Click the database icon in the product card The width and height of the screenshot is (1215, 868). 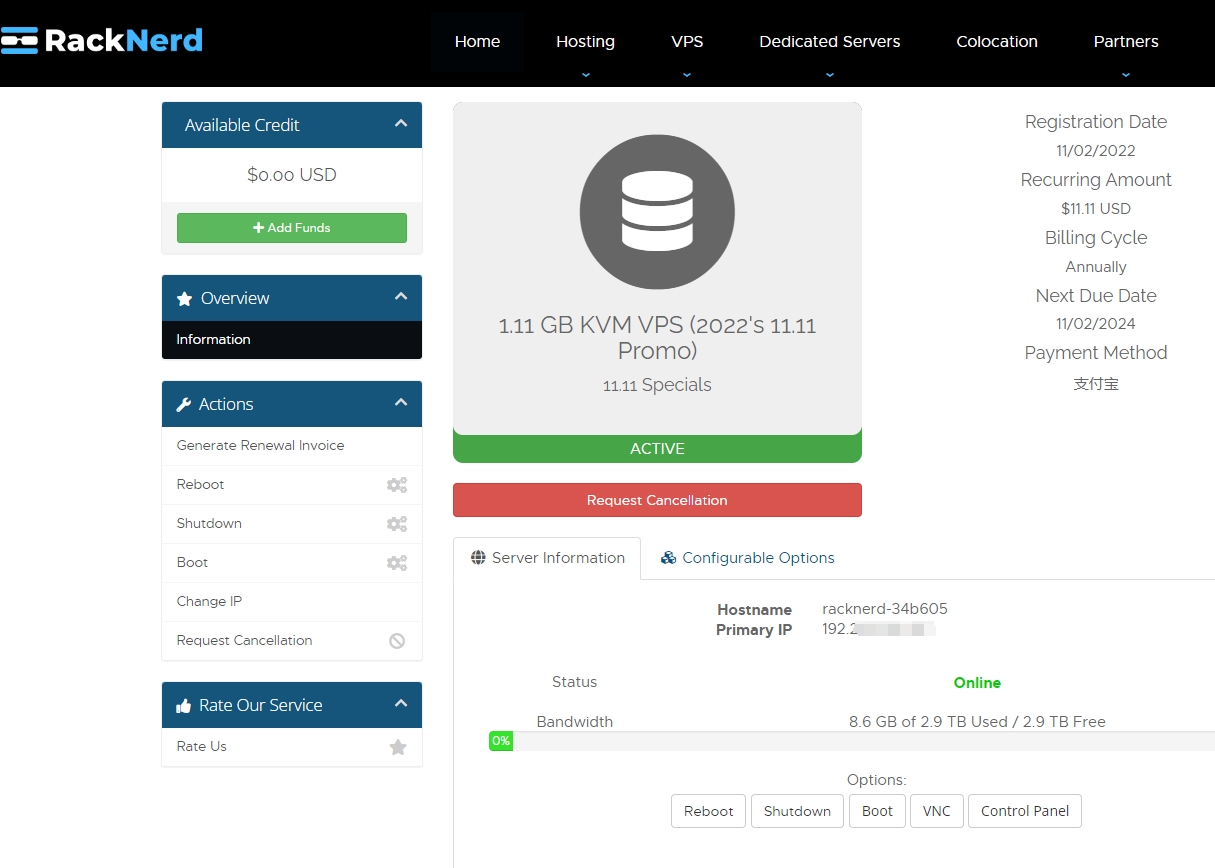tap(657, 212)
